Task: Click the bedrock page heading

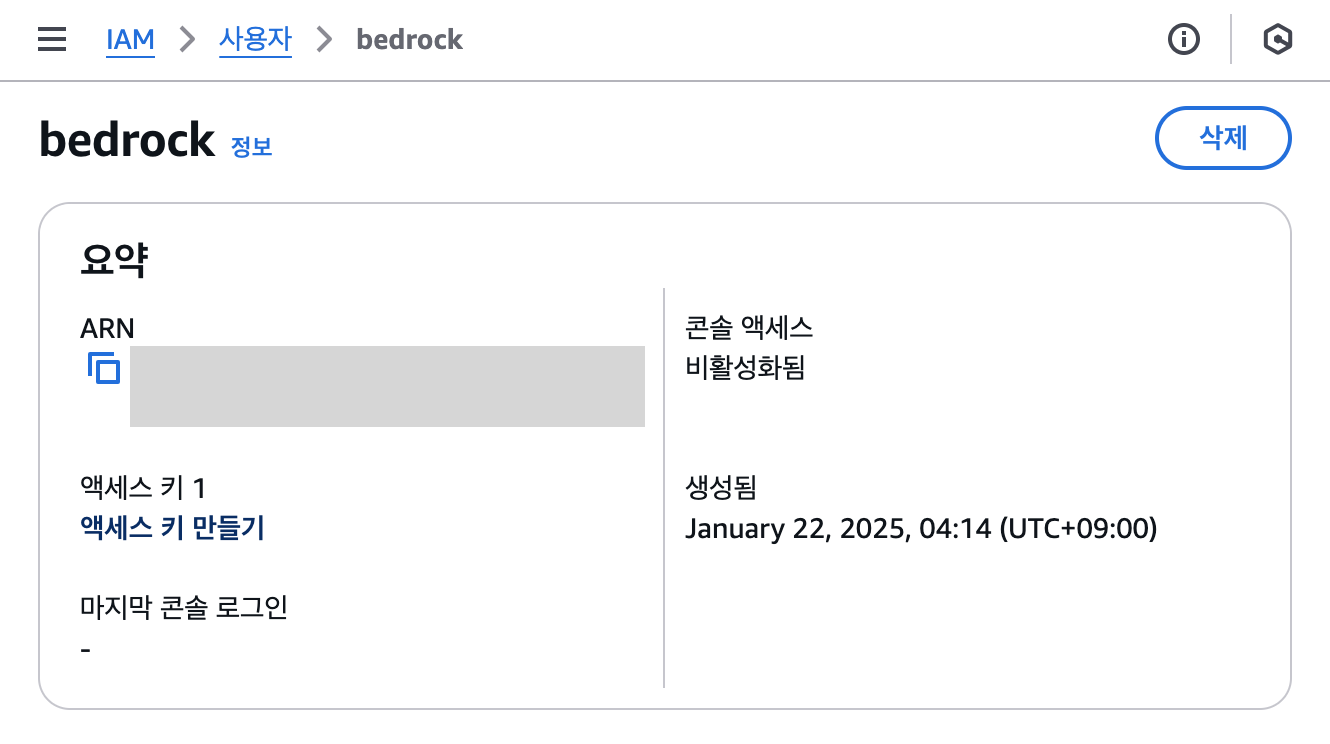Action: tap(127, 139)
